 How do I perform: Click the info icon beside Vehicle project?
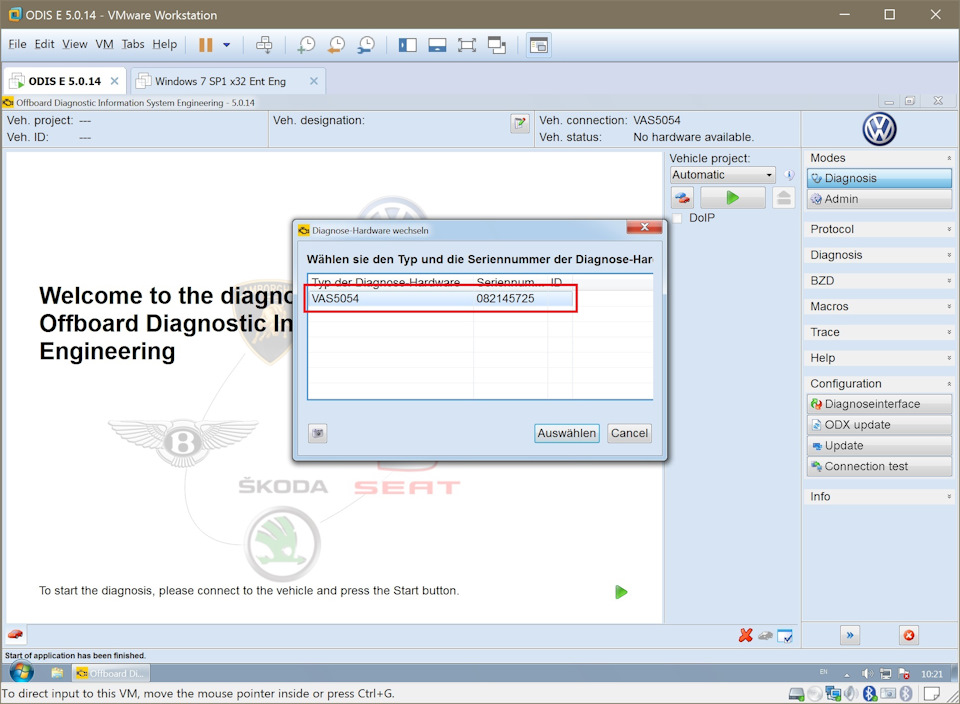click(x=789, y=175)
